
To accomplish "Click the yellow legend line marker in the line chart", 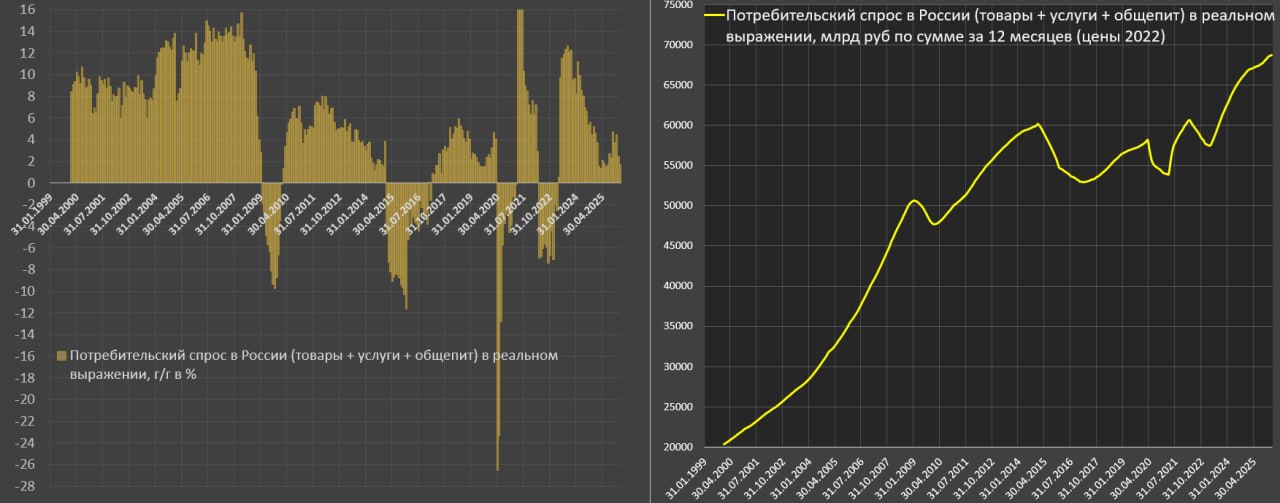I will (x=712, y=15).
